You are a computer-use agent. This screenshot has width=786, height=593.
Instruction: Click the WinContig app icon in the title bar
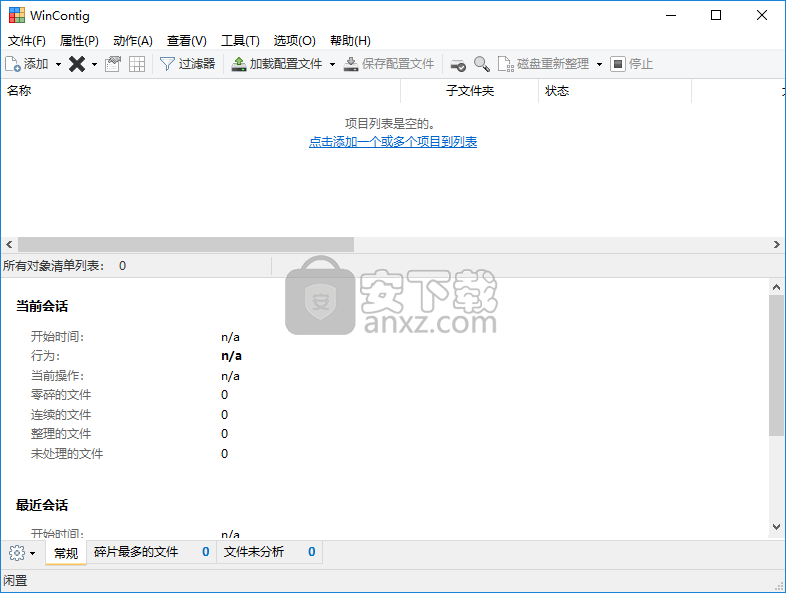[17, 16]
